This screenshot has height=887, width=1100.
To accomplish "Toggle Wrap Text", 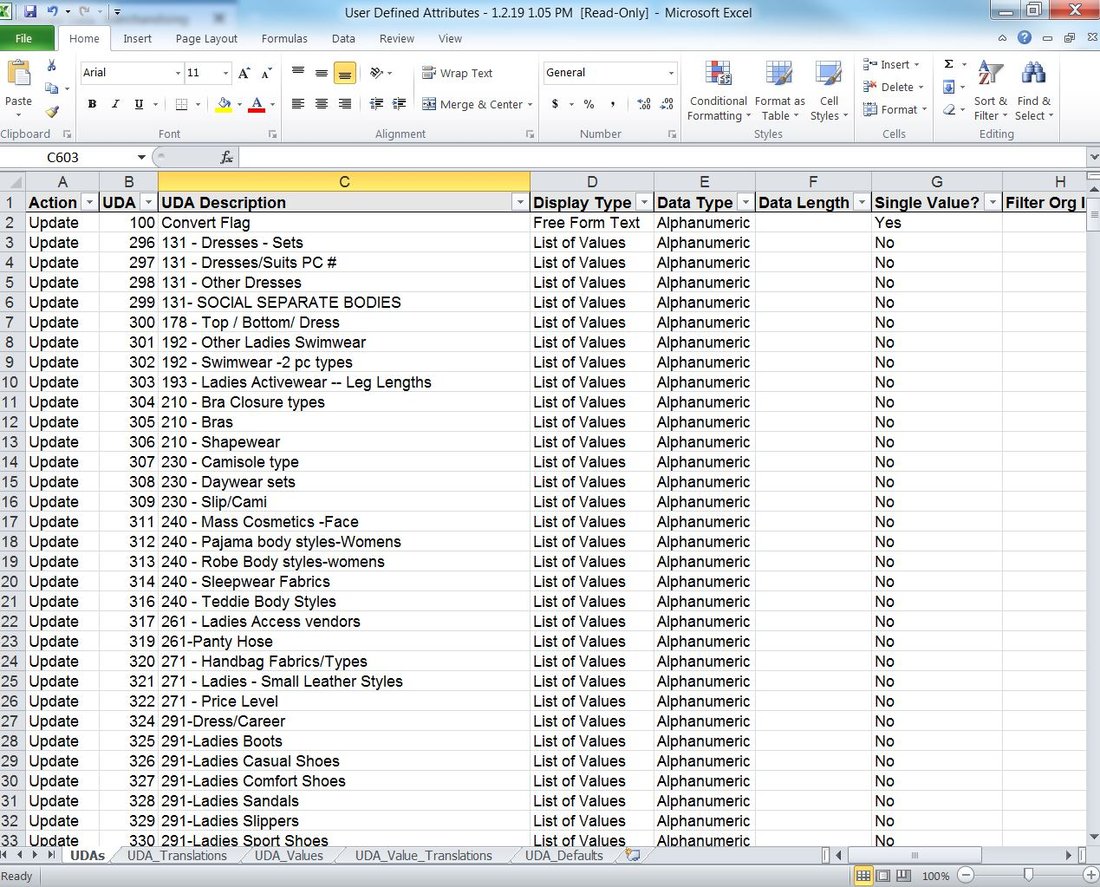I will click(457, 73).
